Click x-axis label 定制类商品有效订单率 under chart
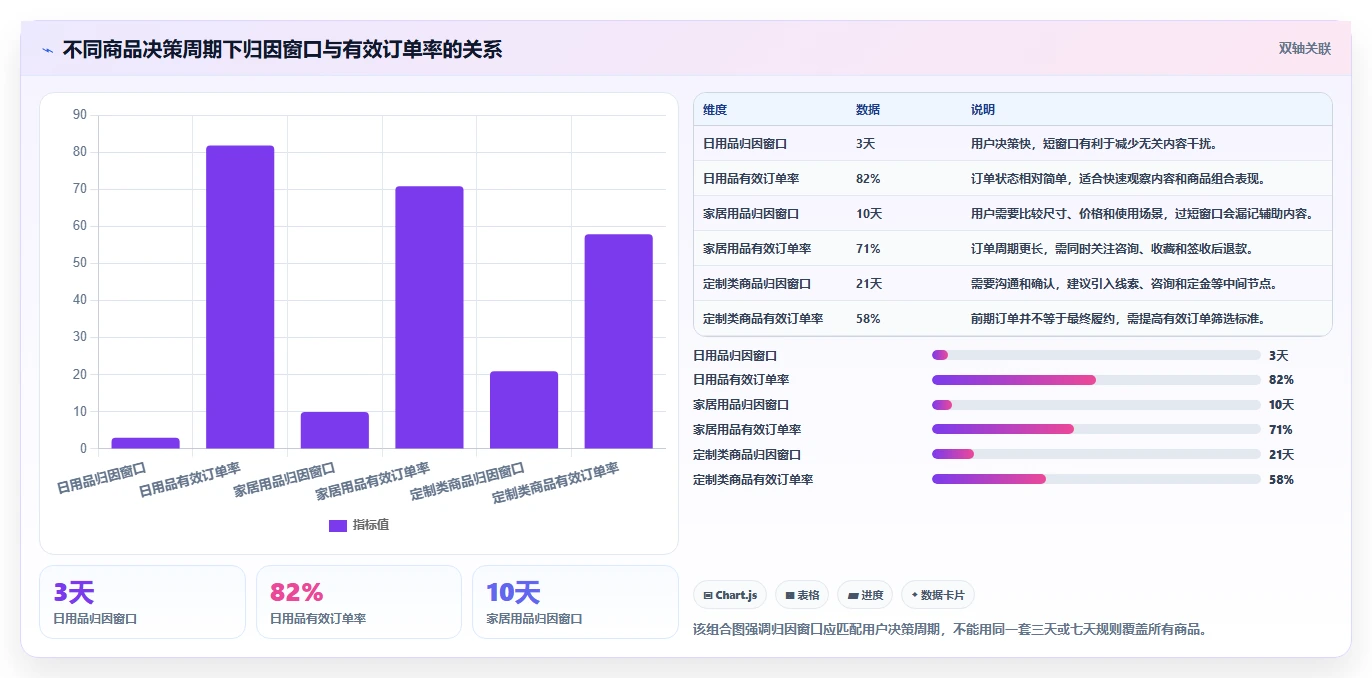 coord(556,481)
